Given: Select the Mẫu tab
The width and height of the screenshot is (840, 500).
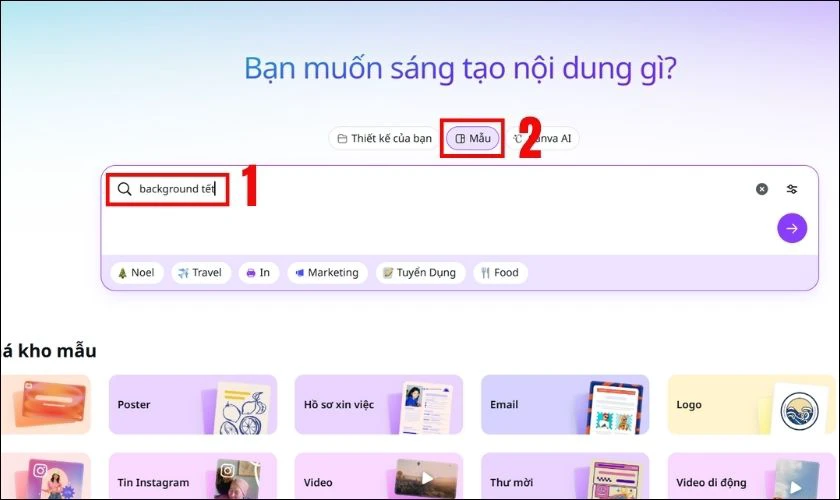Looking at the screenshot, I should (472, 138).
